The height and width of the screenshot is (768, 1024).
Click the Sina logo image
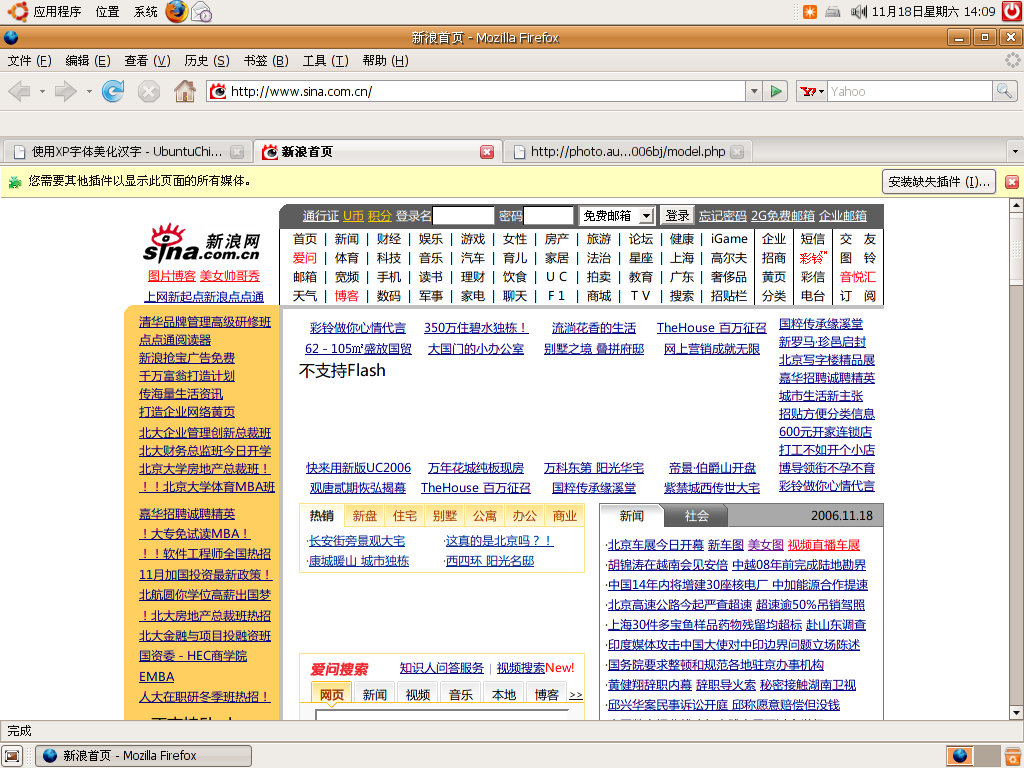[x=202, y=243]
